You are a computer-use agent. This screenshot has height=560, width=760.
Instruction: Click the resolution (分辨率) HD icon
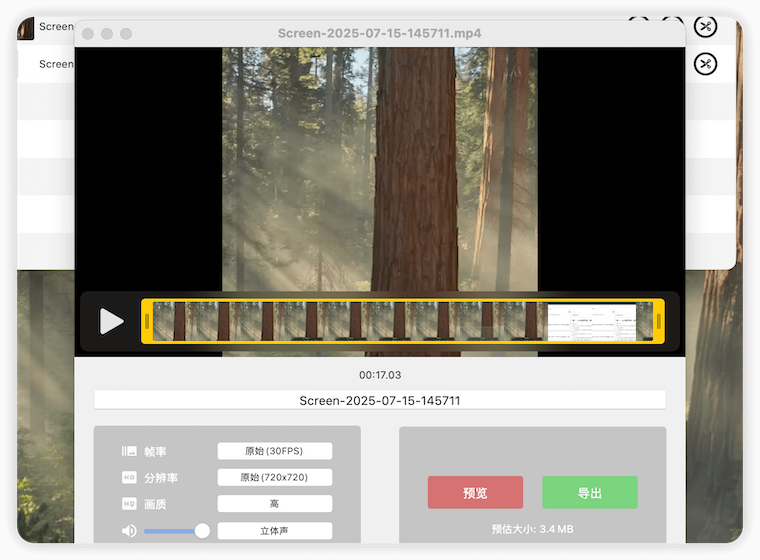click(129, 478)
